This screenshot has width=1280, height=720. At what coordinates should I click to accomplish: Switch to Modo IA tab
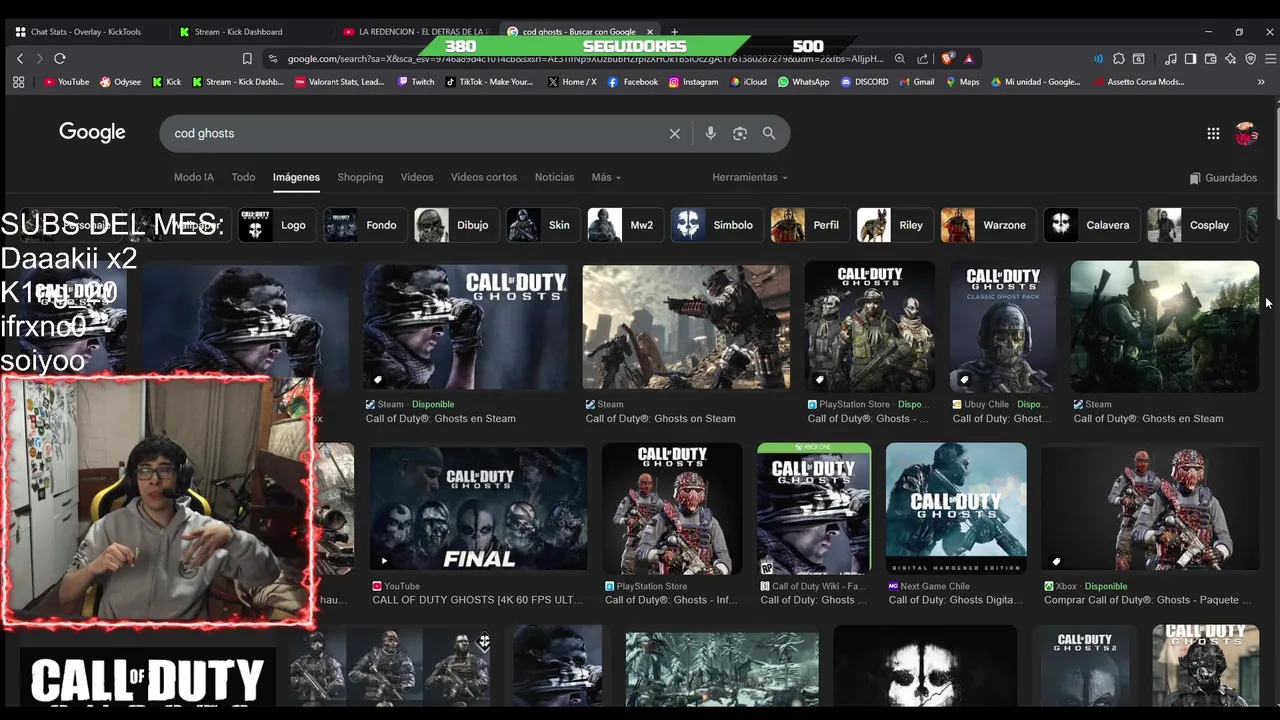tap(194, 177)
